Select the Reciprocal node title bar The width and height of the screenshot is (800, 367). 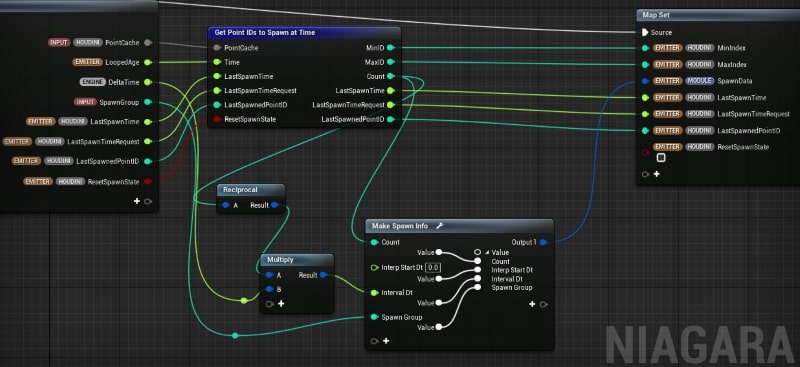coord(251,189)
